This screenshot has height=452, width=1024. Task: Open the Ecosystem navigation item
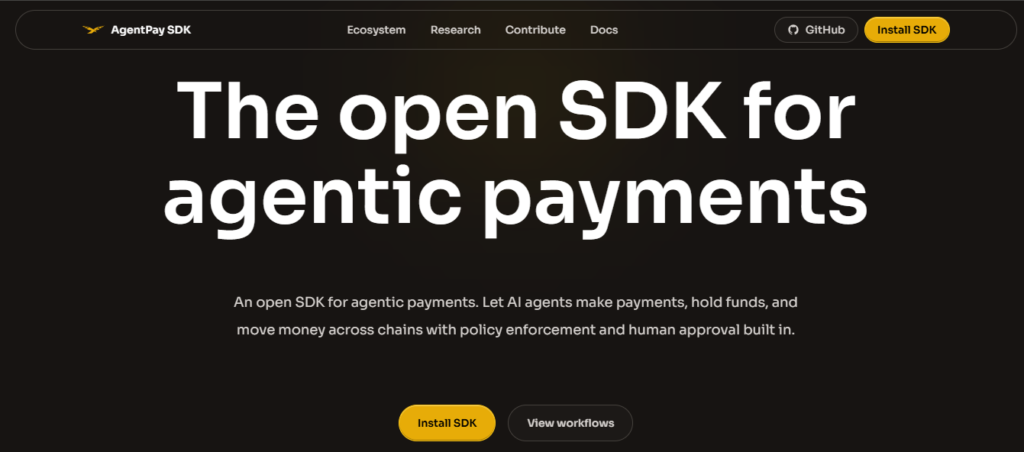point(376,30)
